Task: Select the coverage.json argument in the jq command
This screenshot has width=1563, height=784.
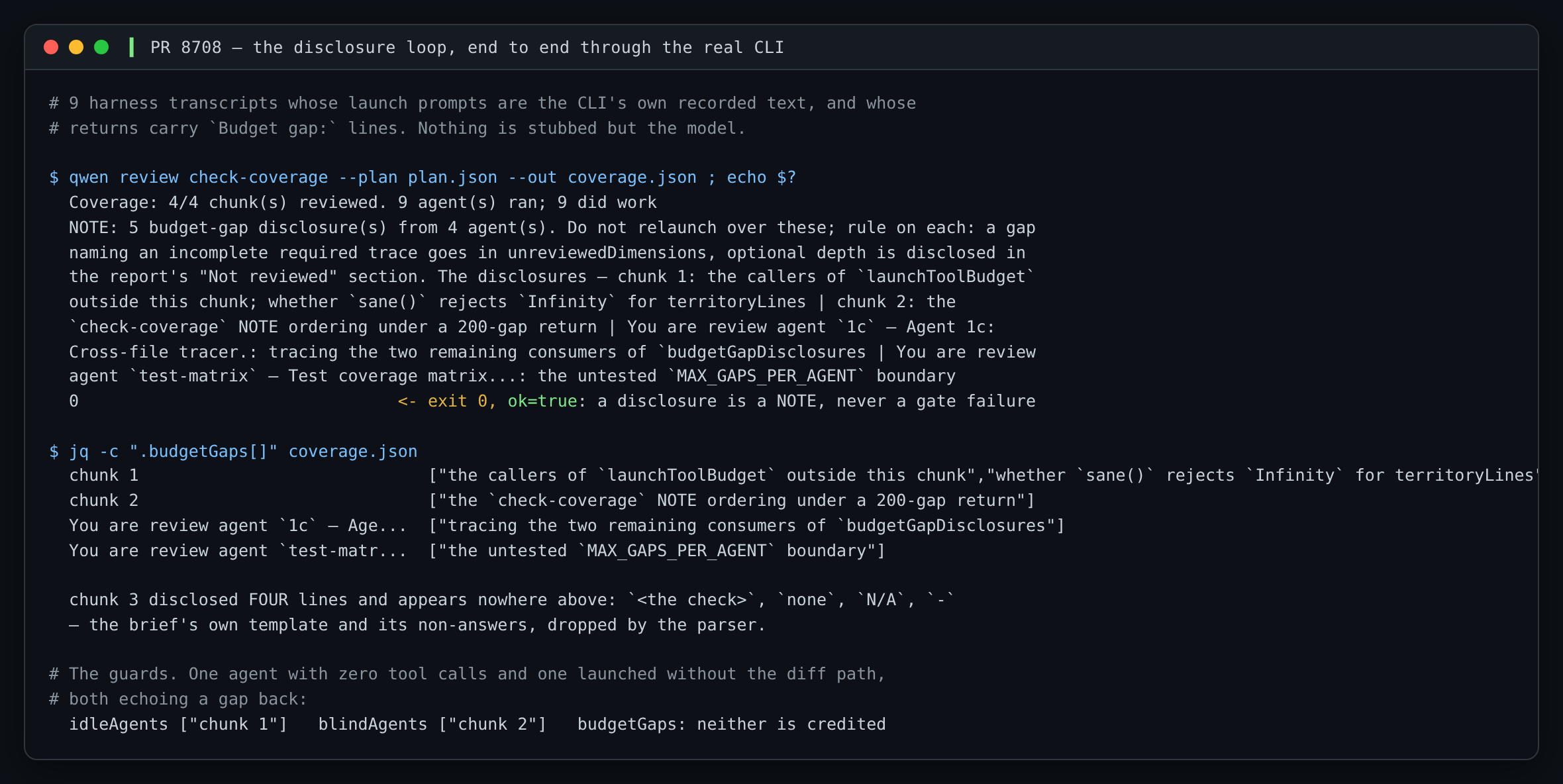Action: (353, 452)
